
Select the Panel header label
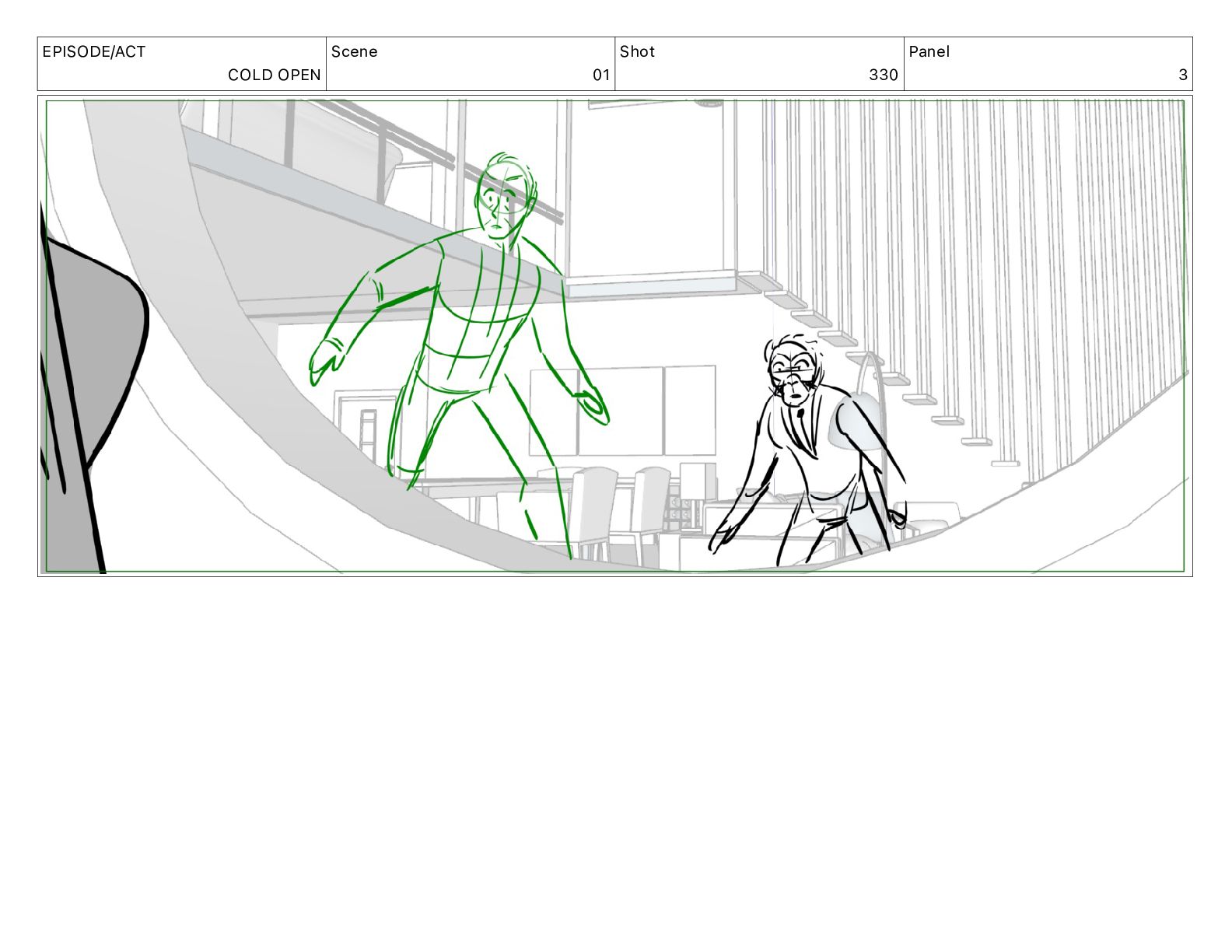[x=929, y=52]
